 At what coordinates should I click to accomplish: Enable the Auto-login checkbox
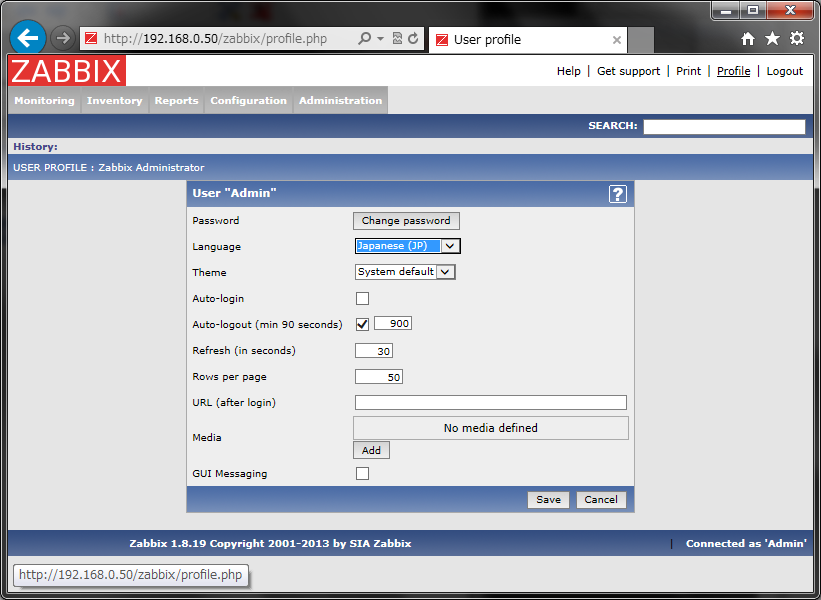(x=362, y=298)
